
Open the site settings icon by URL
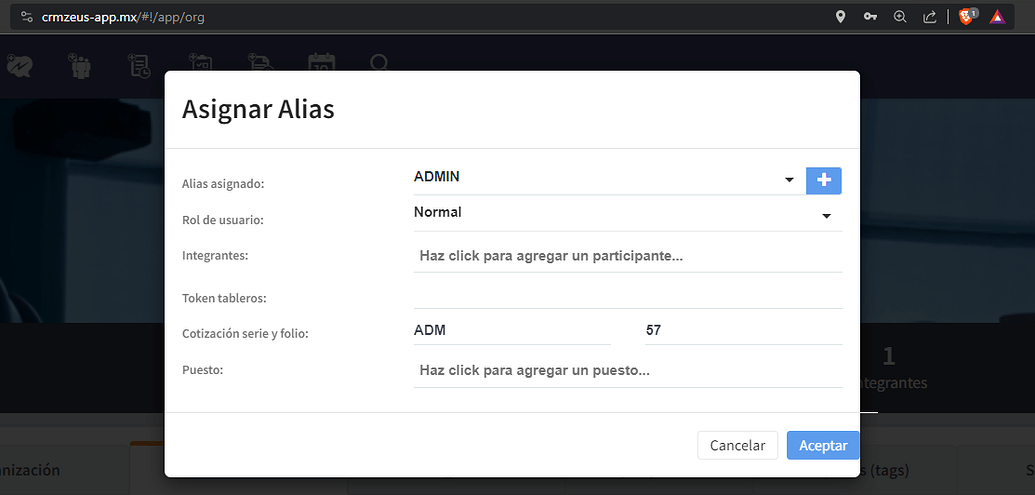pyautogui.click(x=27, y=17)
